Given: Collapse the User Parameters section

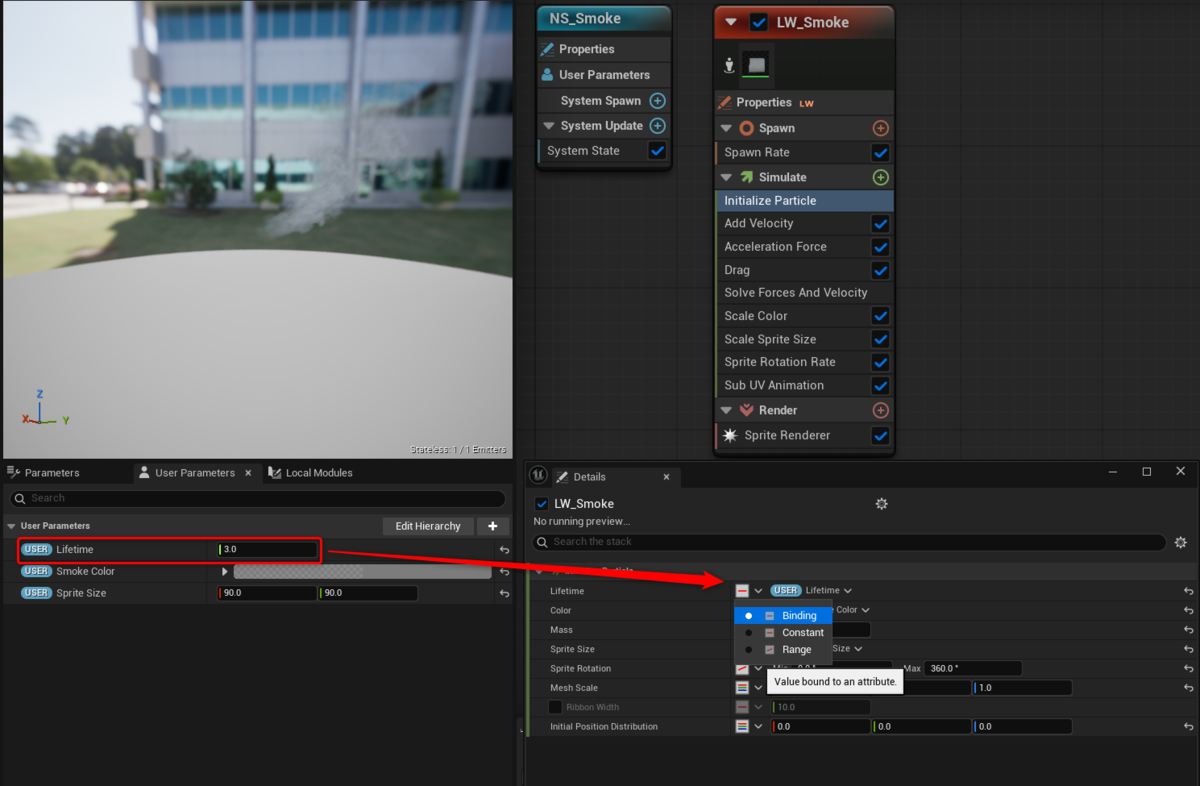Looking at the screenshot, I should point(12,526).
